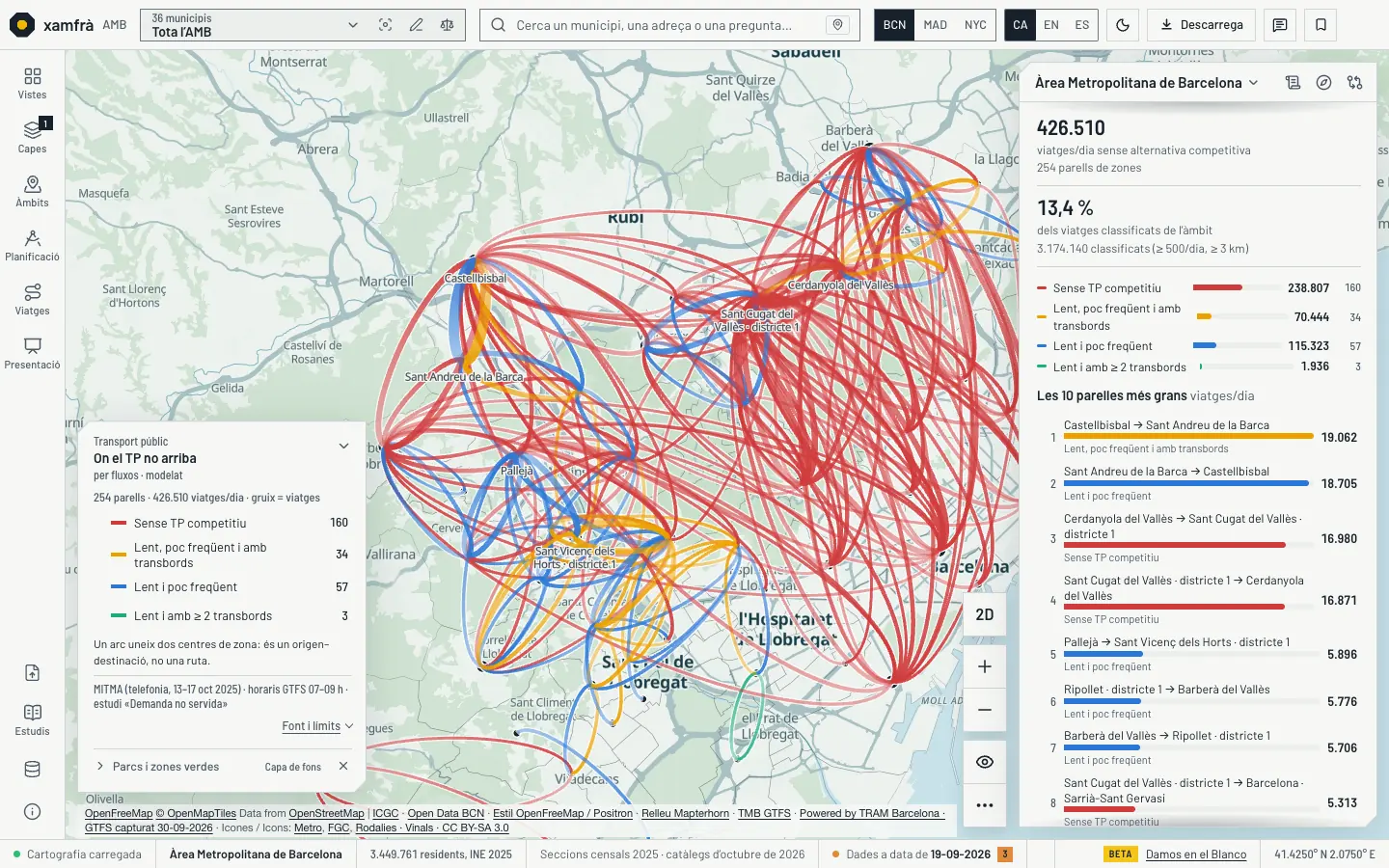
Task: Toggle the 2D map view
Action: click(x=984, y=614)
